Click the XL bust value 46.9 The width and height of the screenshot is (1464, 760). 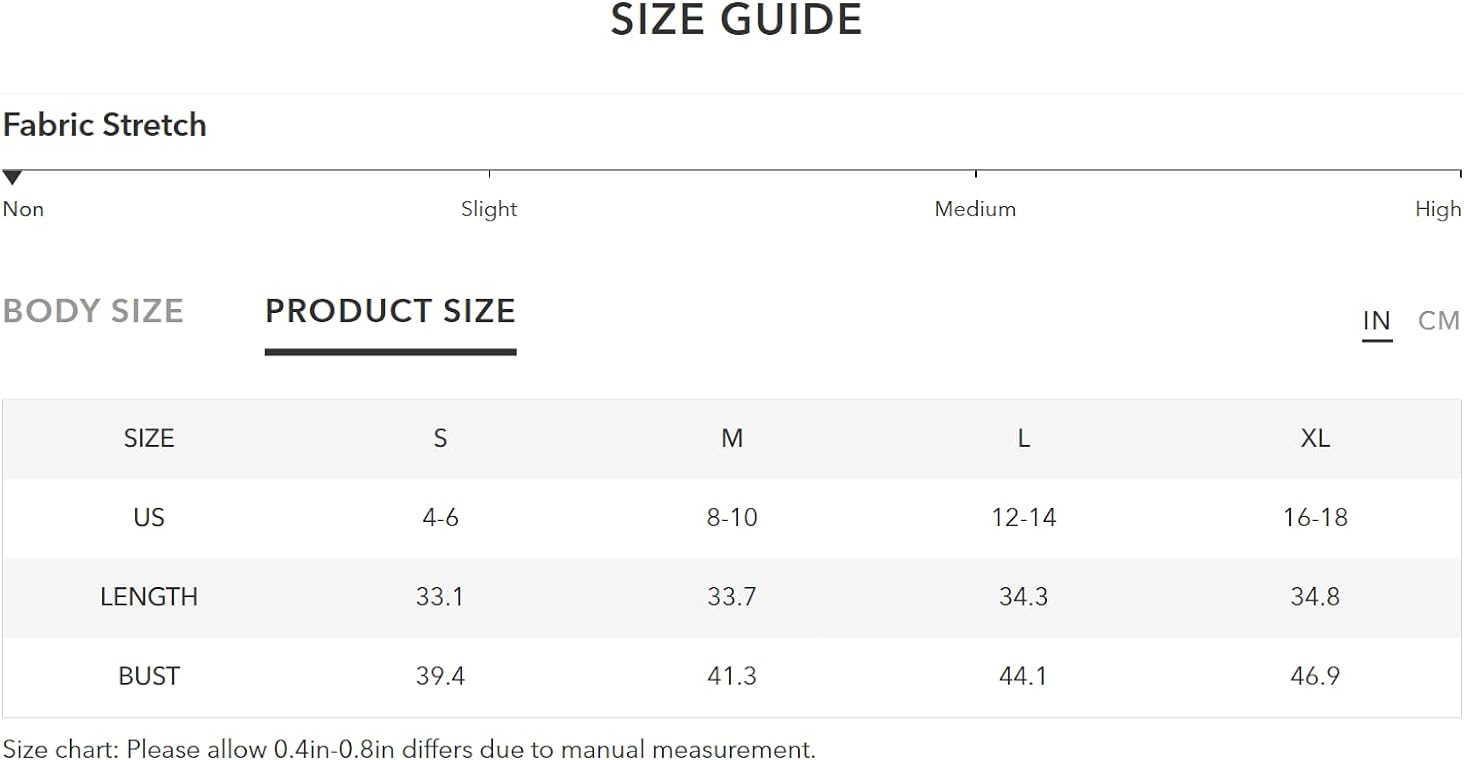(1315, 676)
